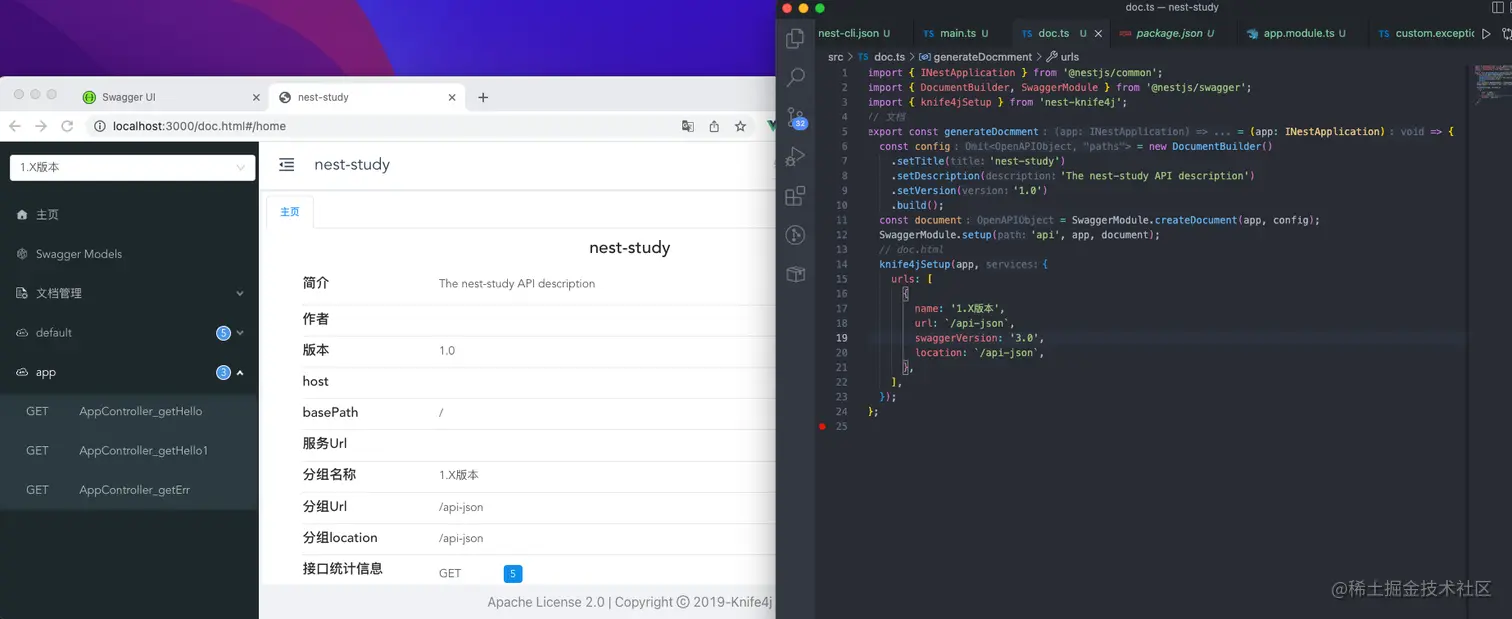Viewport: 1512px width, 619px height.
Task: Click the run arrow in the VS Code editor title bar
Action: click(x=1486, y=33)
